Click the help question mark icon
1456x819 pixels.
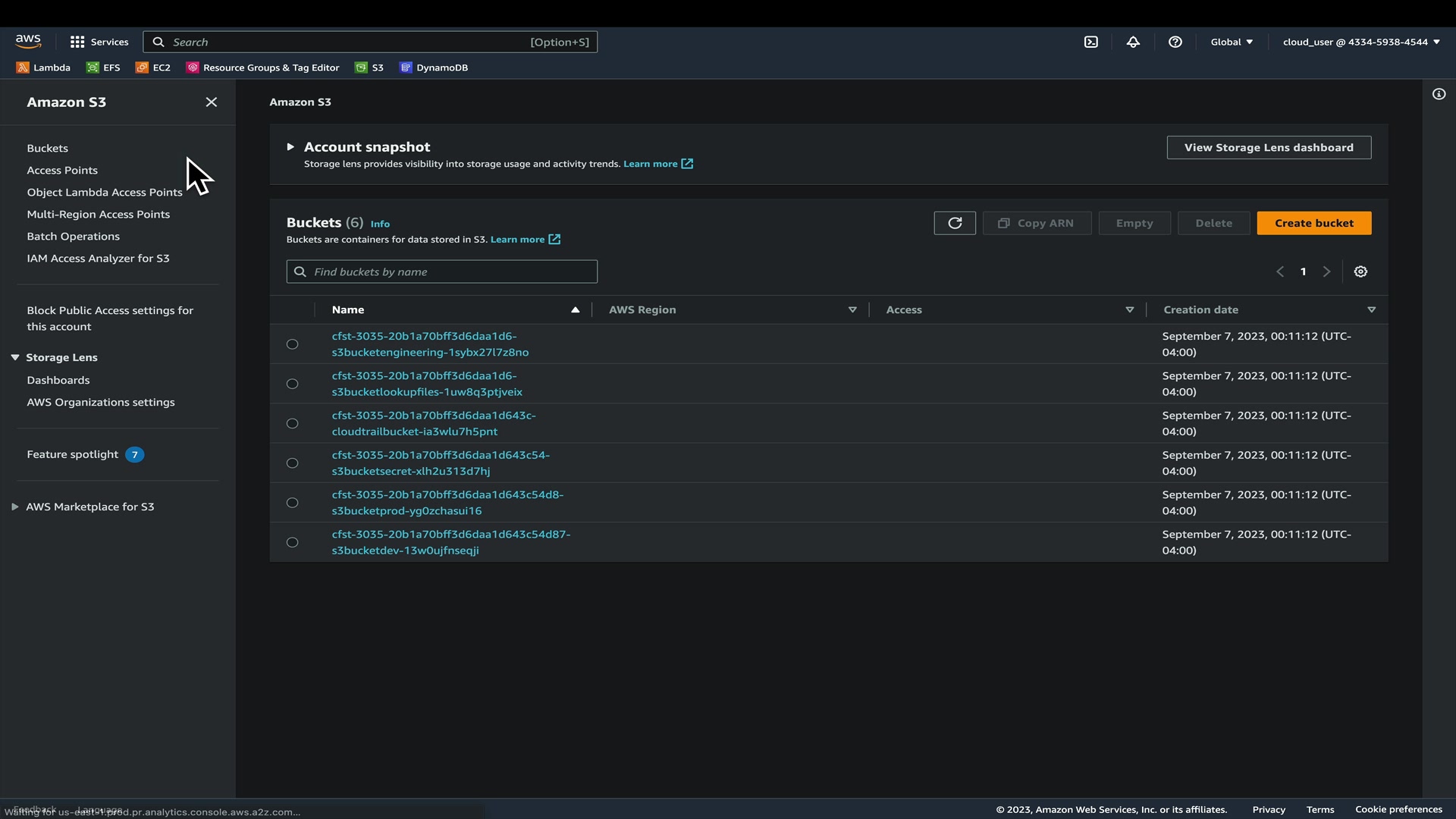[x=1175, y=42]
